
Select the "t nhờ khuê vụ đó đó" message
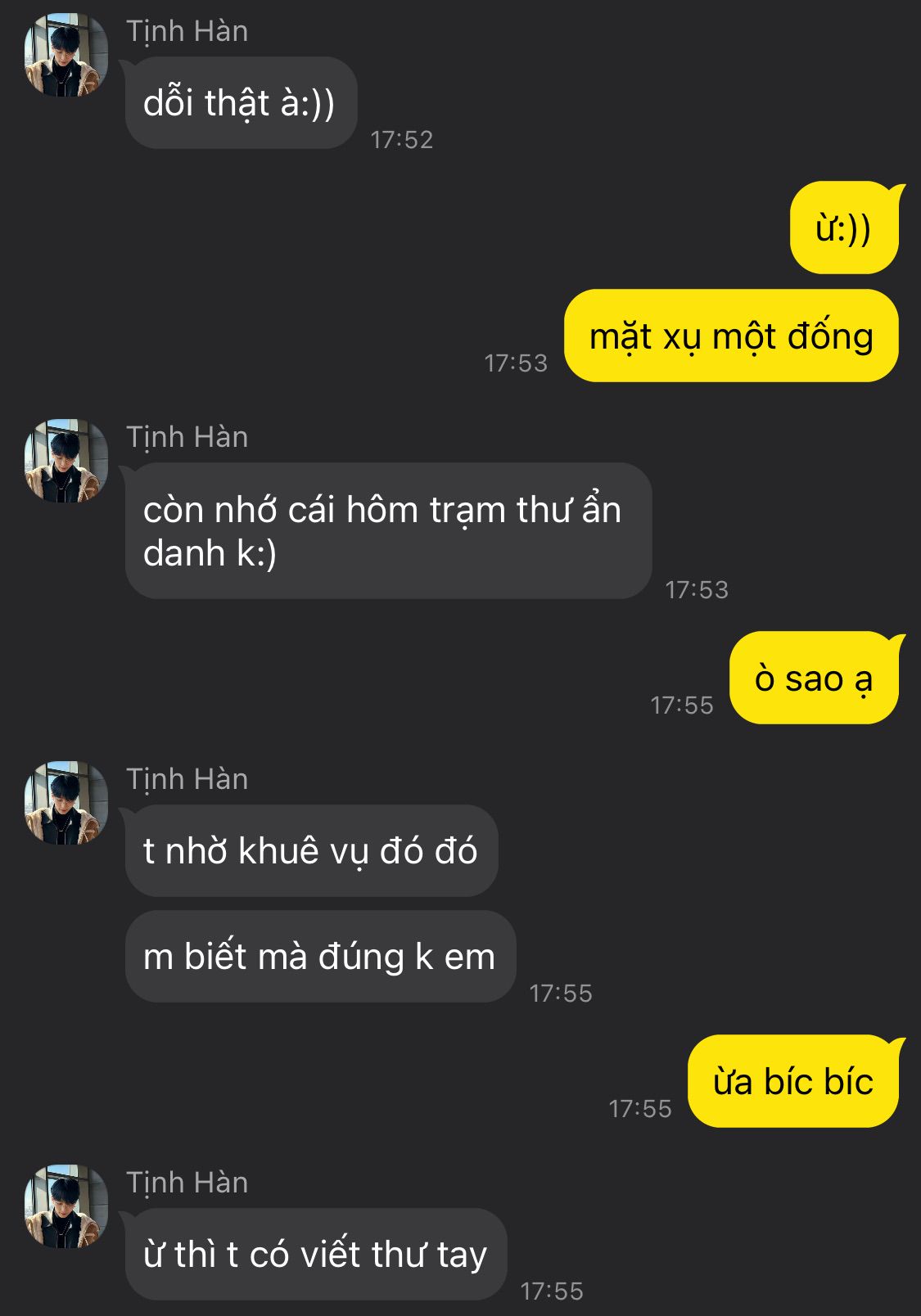click(x=311, y=851)
